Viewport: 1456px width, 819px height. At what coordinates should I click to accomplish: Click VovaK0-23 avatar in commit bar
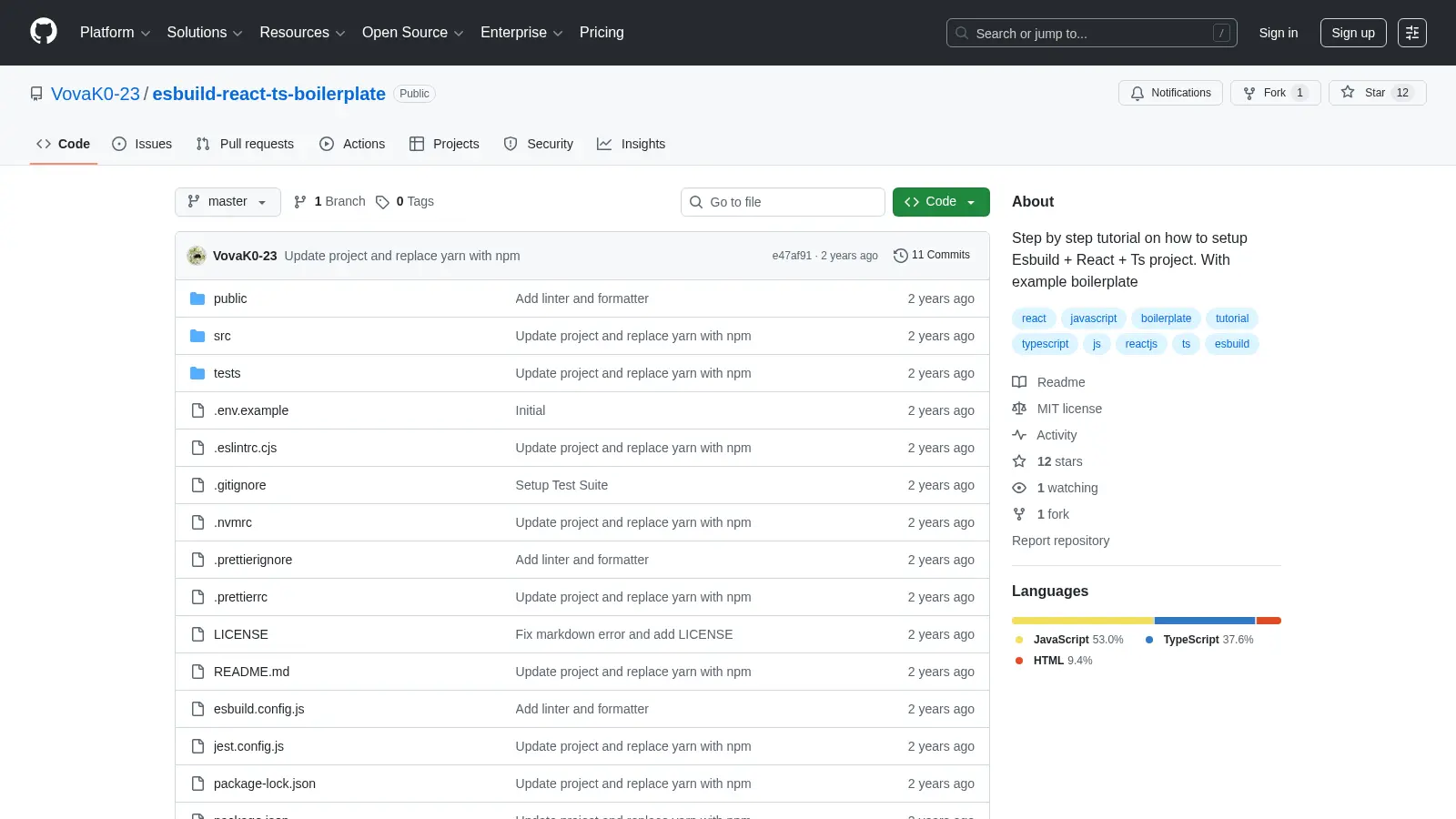click(x=197, y=256)
